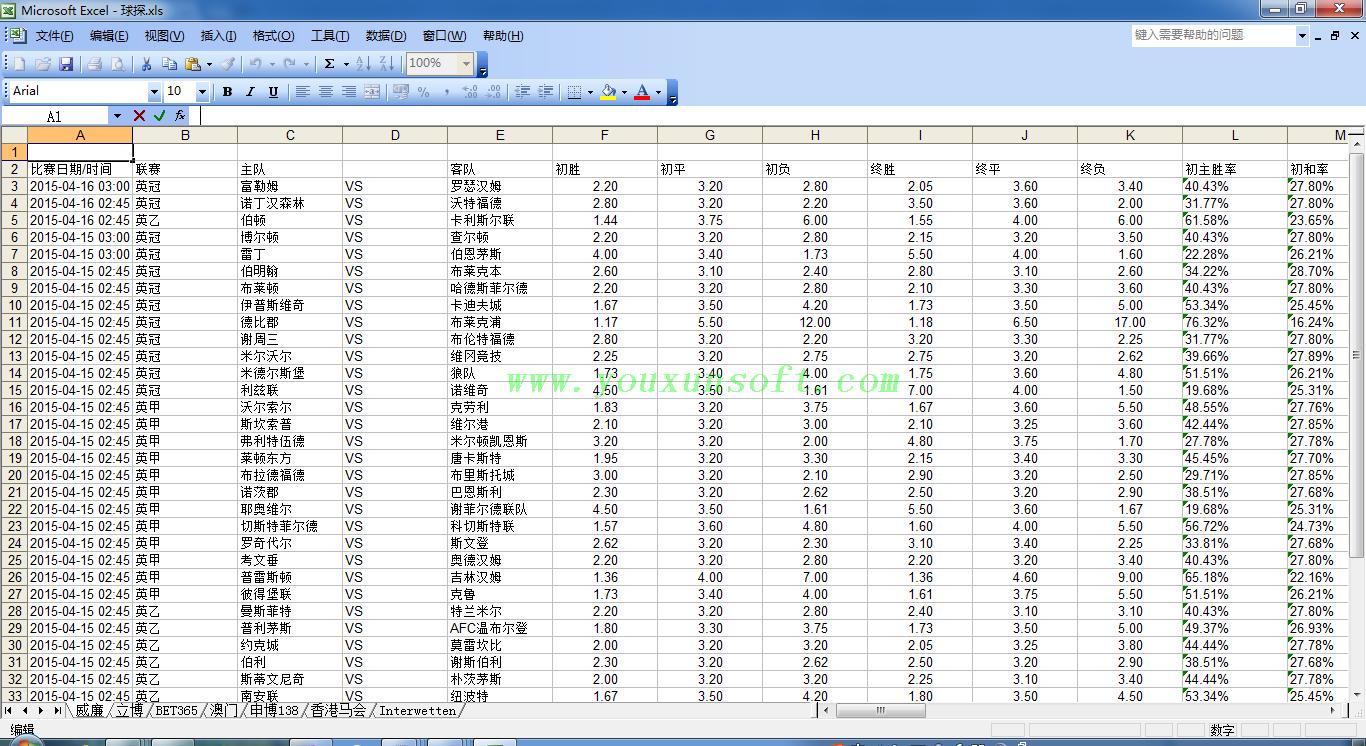Open Insert Function with the fx icon
Screen dimensions: 1366x746
[180, 116]
